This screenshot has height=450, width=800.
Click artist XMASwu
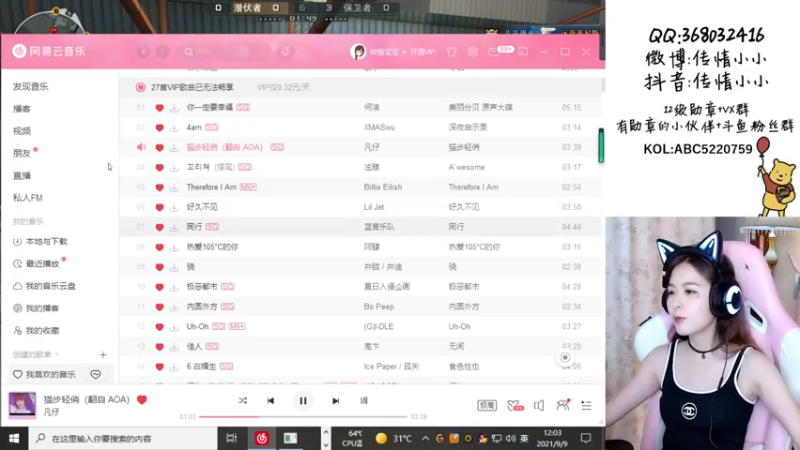(x=379, y=128)
